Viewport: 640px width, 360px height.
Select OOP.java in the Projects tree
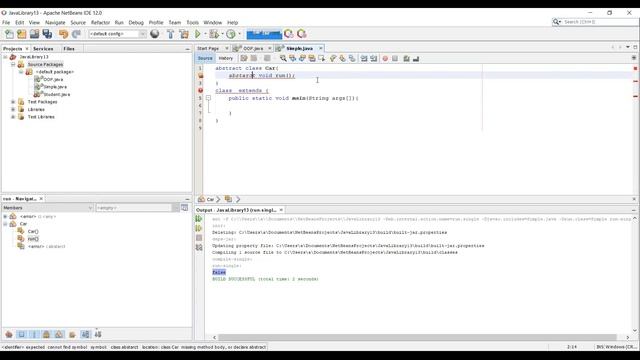[53, 80]
